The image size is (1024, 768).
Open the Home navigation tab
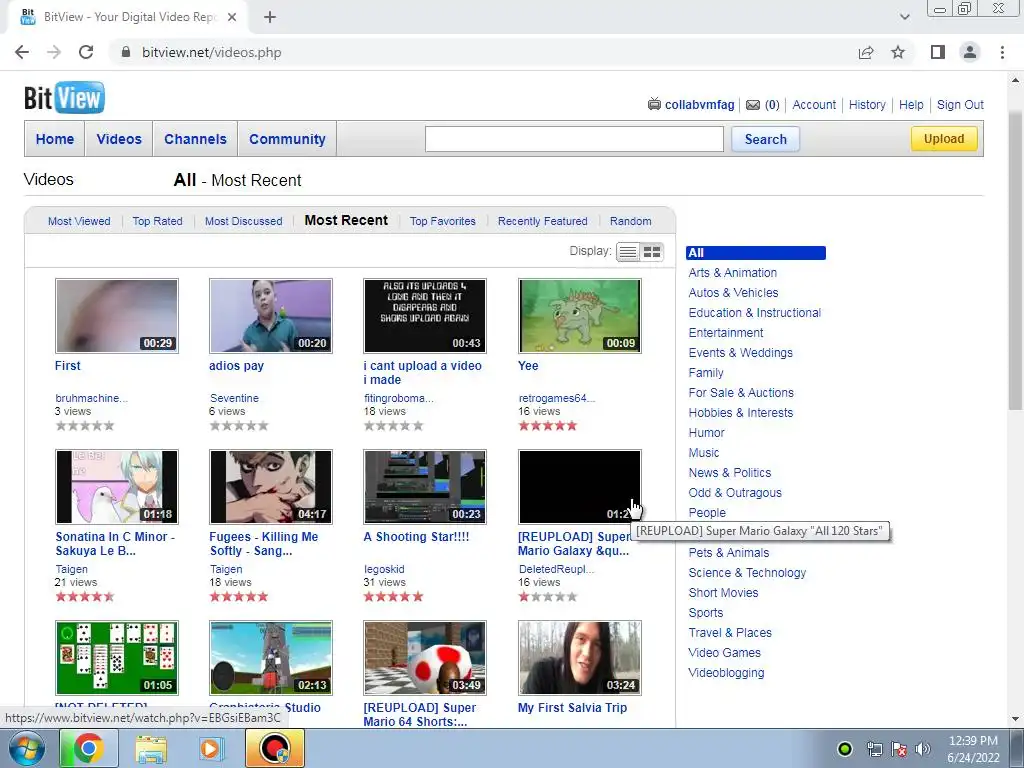point(55,139)
